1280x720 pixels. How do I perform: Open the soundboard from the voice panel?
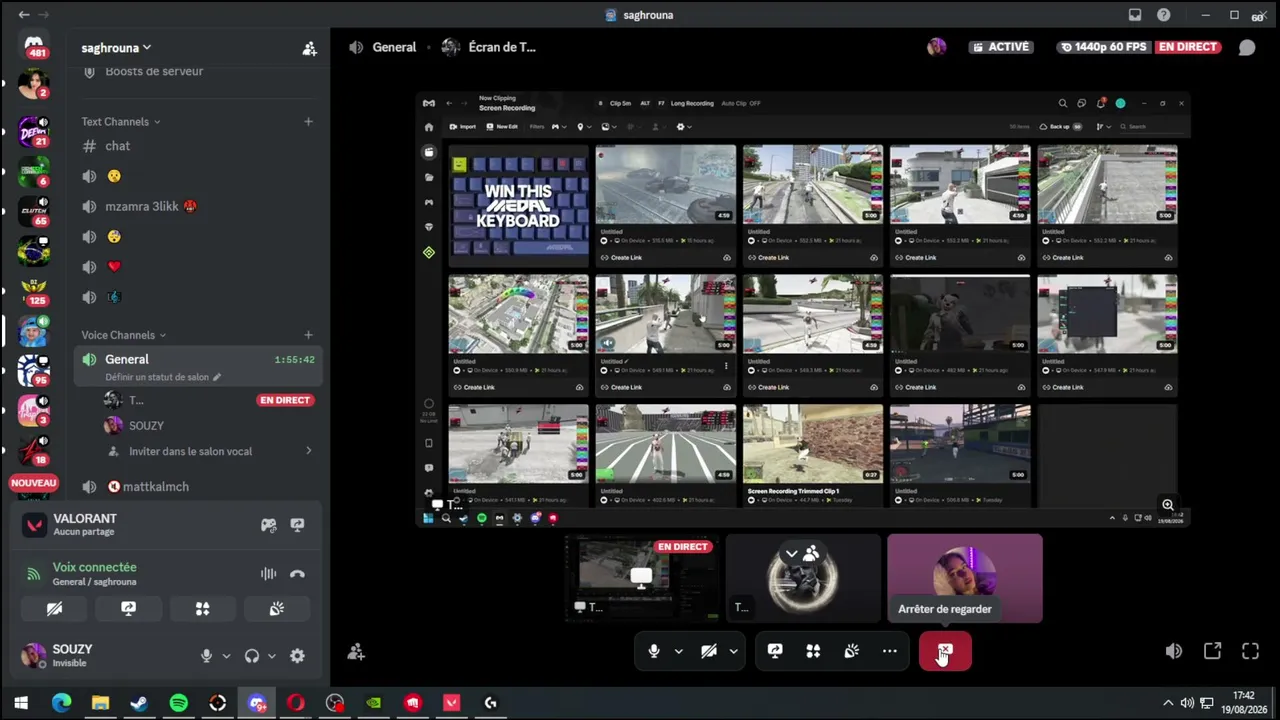click(277, 608)
